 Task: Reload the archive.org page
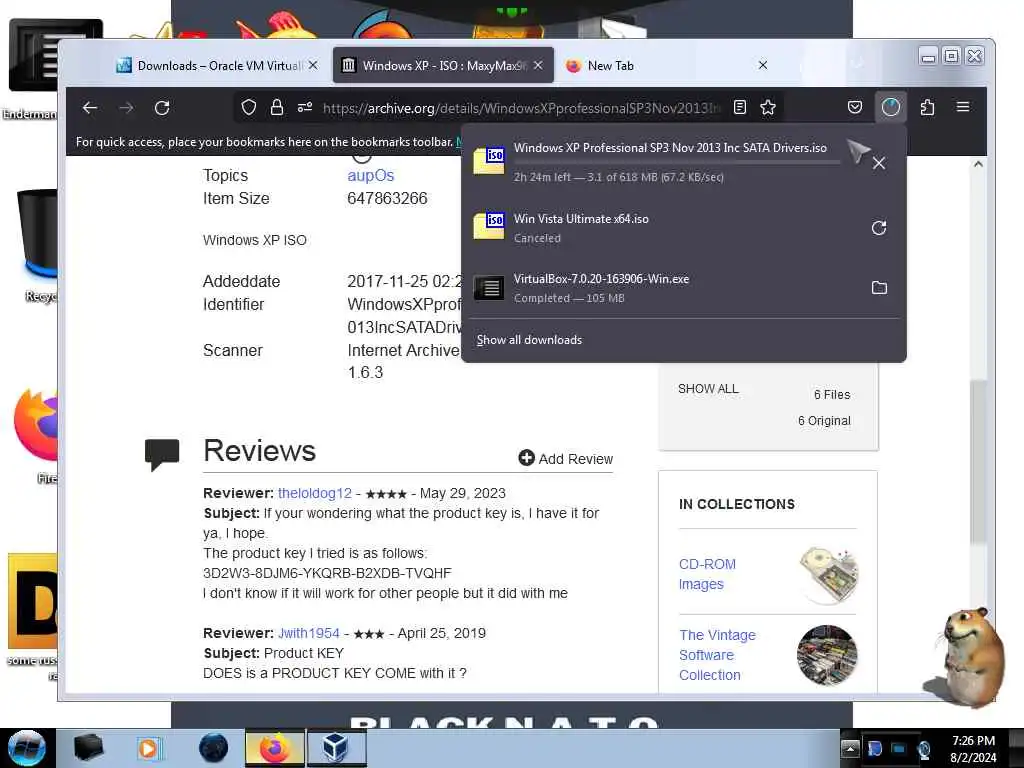162,108
